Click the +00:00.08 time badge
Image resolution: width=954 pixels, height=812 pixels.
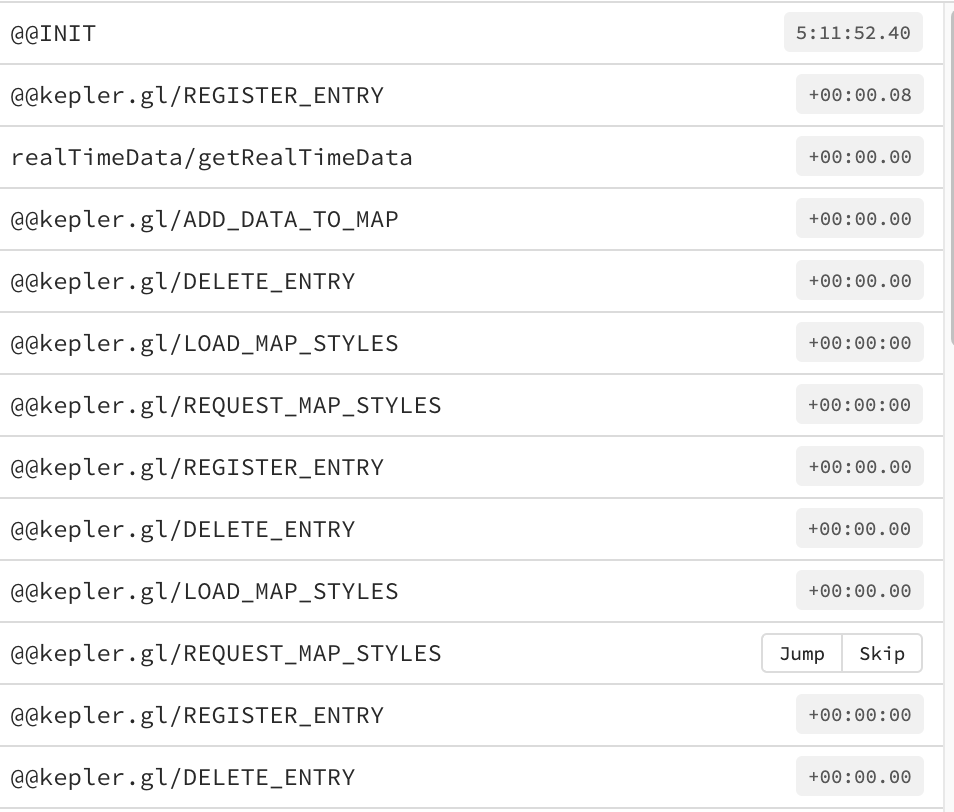859,94
